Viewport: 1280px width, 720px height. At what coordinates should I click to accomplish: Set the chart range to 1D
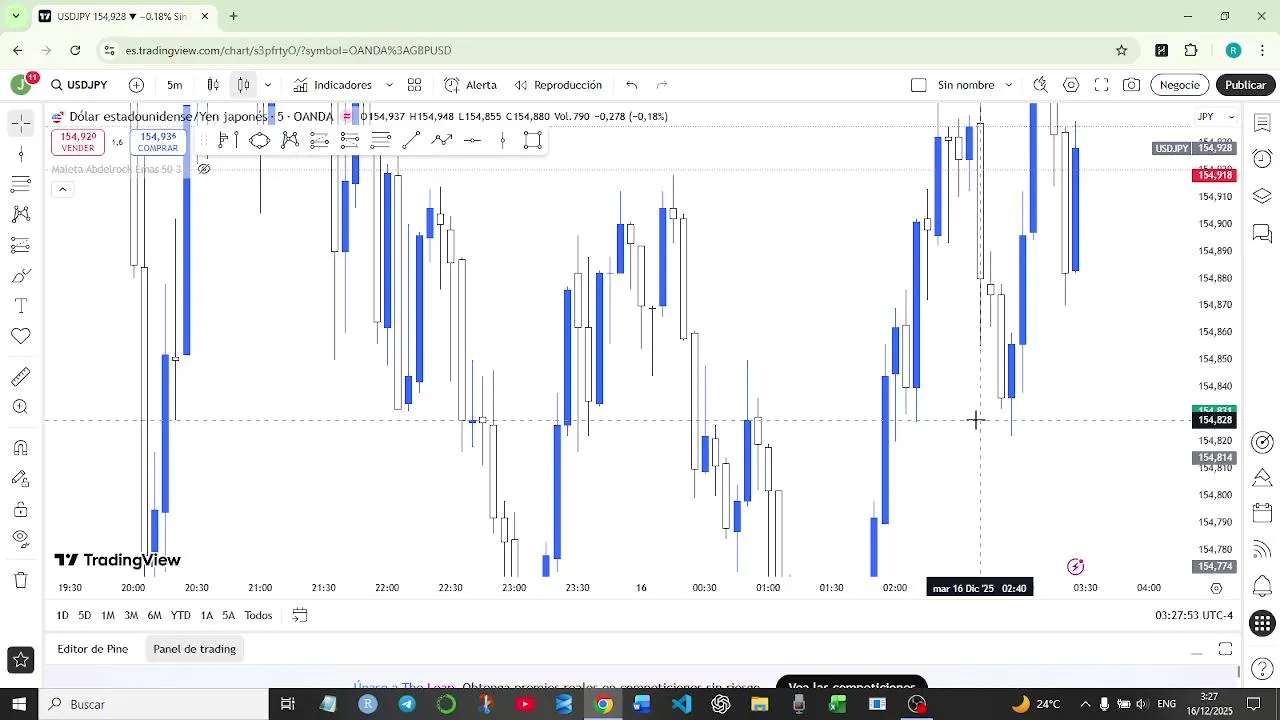(x=62, y=615)
